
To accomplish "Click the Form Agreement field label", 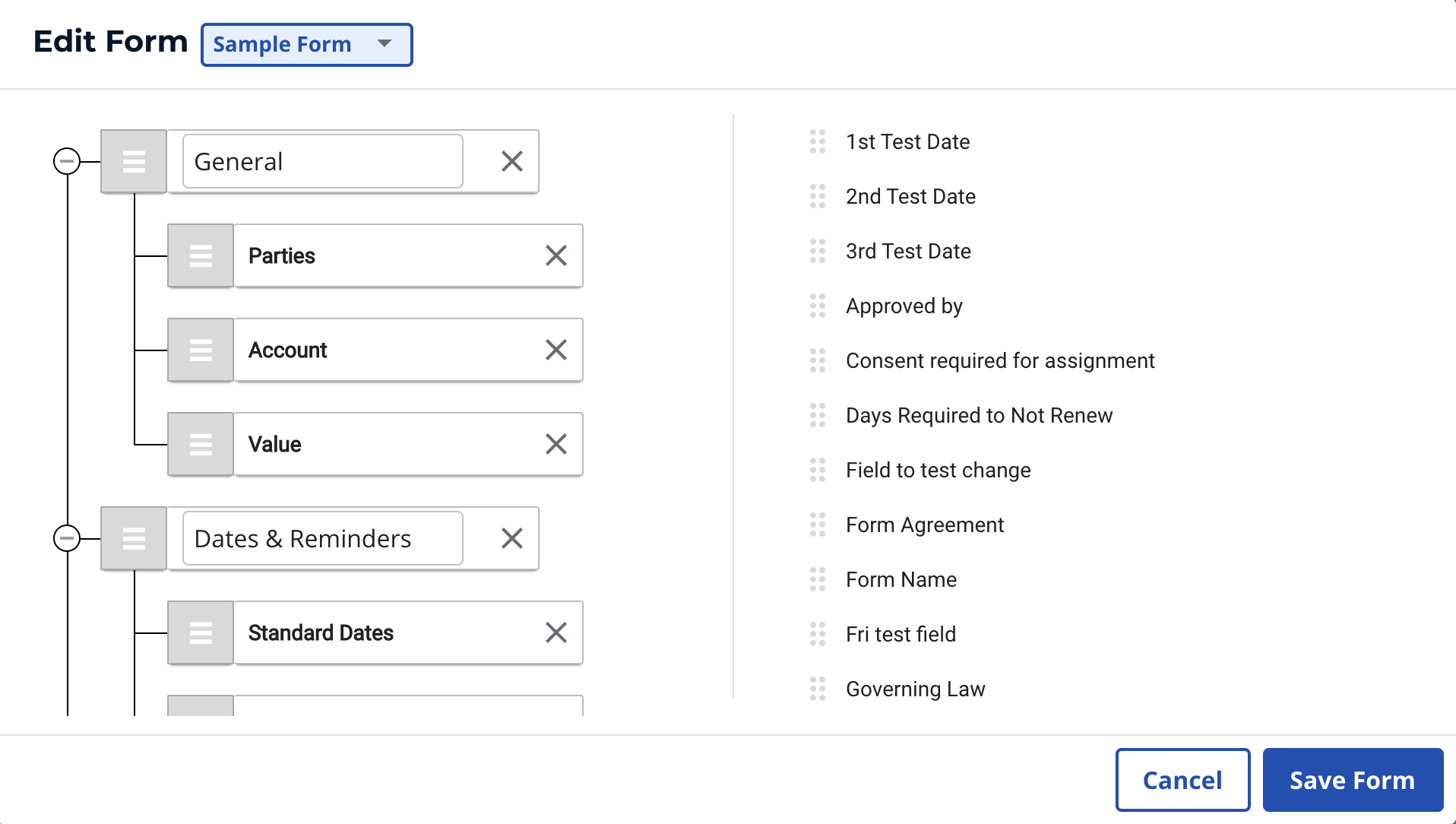I will [925, 525].
